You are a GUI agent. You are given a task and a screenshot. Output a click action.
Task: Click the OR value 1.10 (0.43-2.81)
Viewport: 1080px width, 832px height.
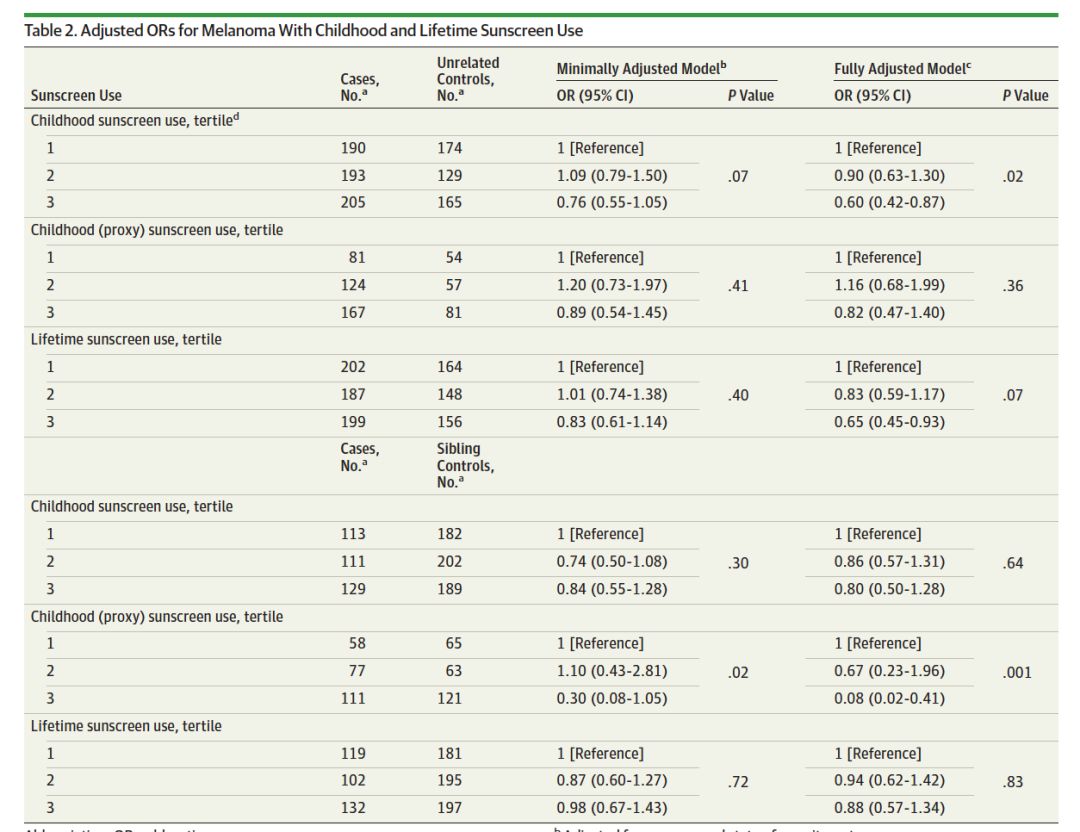(x=611, y=672)
